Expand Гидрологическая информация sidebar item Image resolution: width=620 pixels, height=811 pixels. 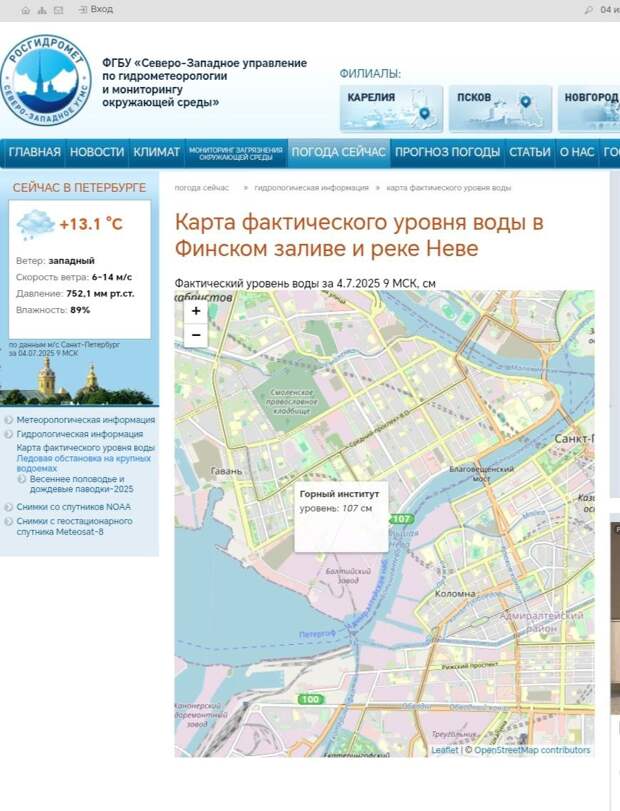click(80, 434)
